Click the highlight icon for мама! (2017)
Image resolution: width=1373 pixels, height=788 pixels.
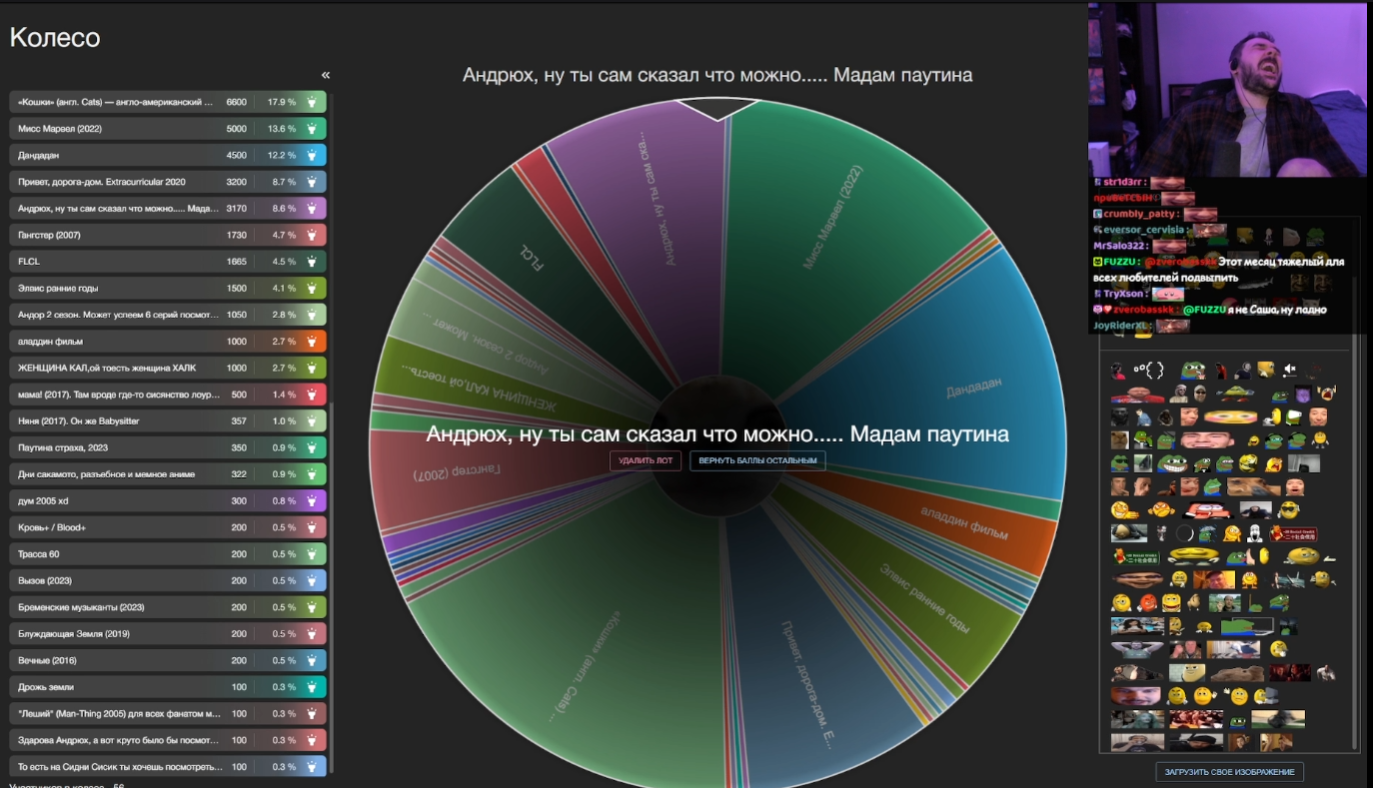coord(312,394)
